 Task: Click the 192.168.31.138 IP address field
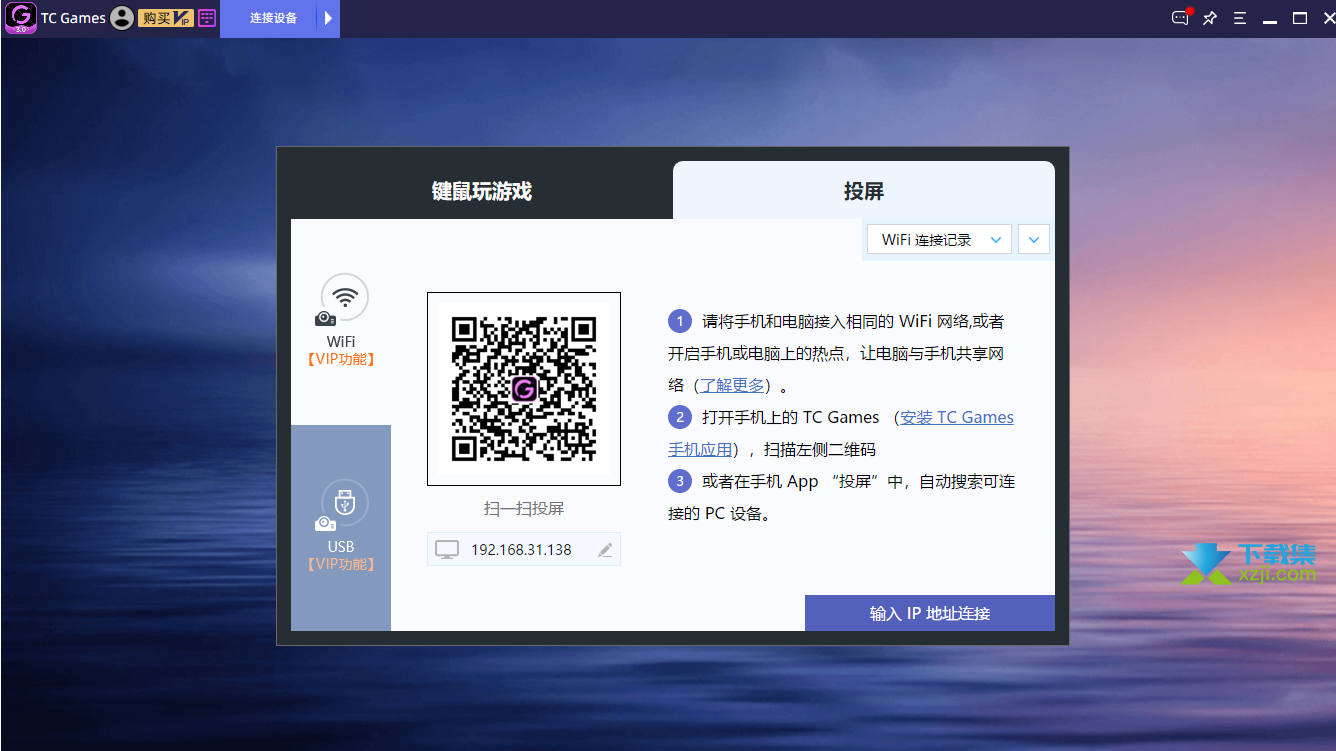524,549
